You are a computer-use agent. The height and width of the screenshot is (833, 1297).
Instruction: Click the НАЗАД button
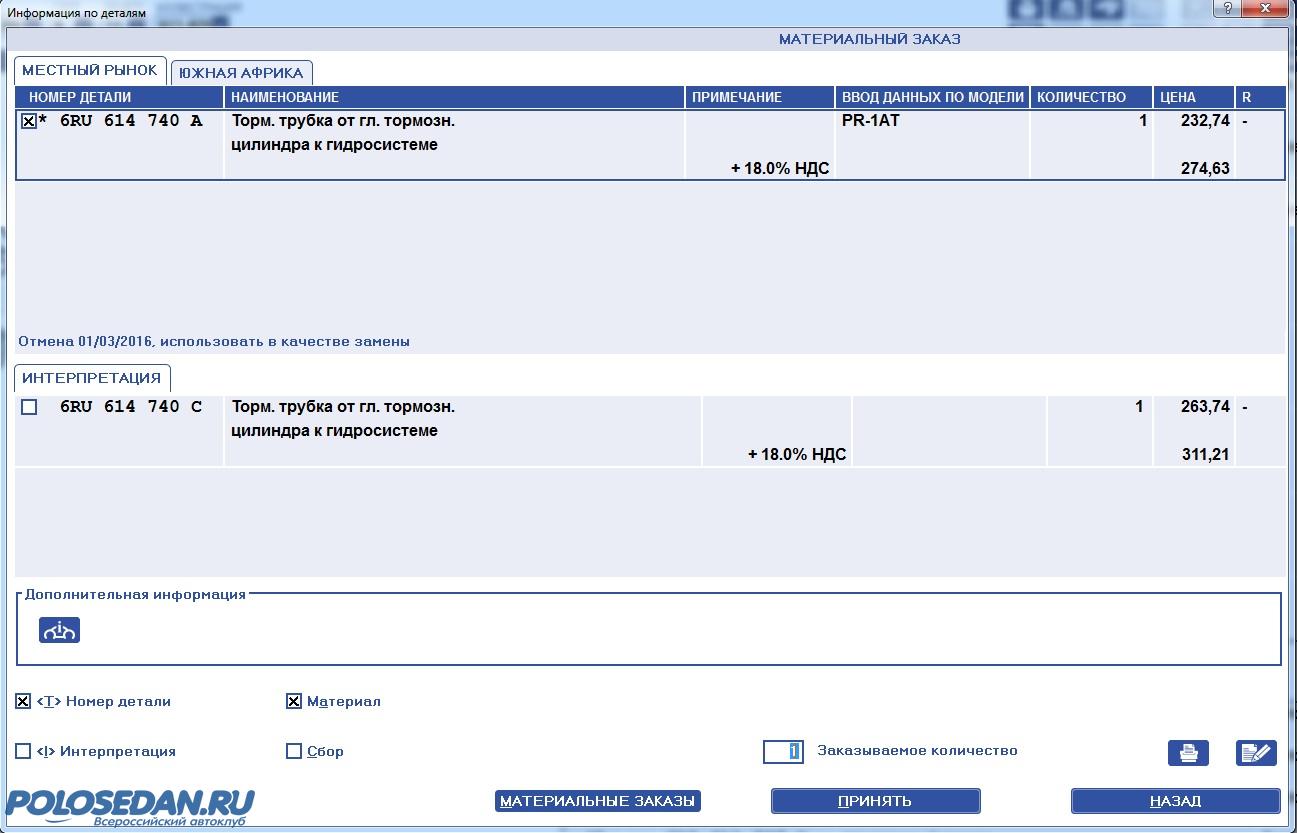[x=1175, y=801]
